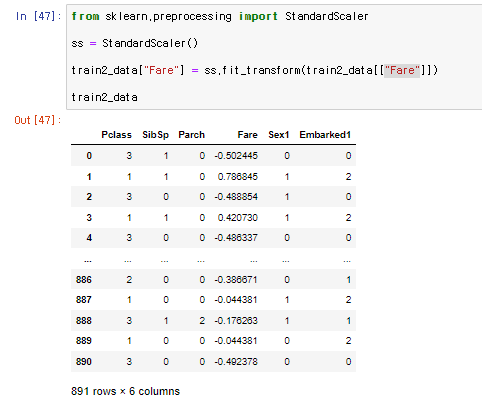This screenshot has width=482, height=404.
Task: Click the Sex1 column header
Action: pos(279,135)
